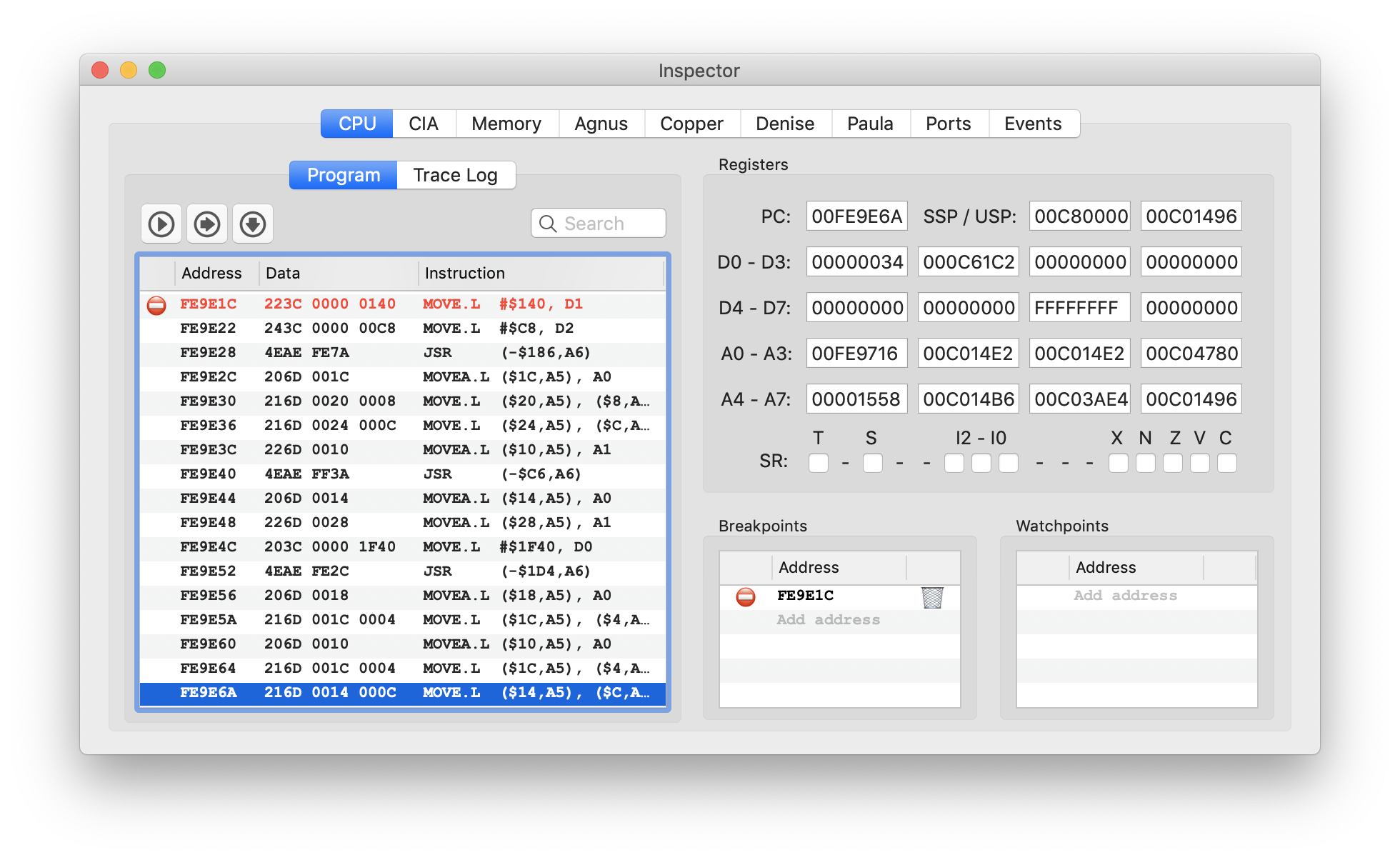Edit D0 register value 00000034

(x=857, y=262)
